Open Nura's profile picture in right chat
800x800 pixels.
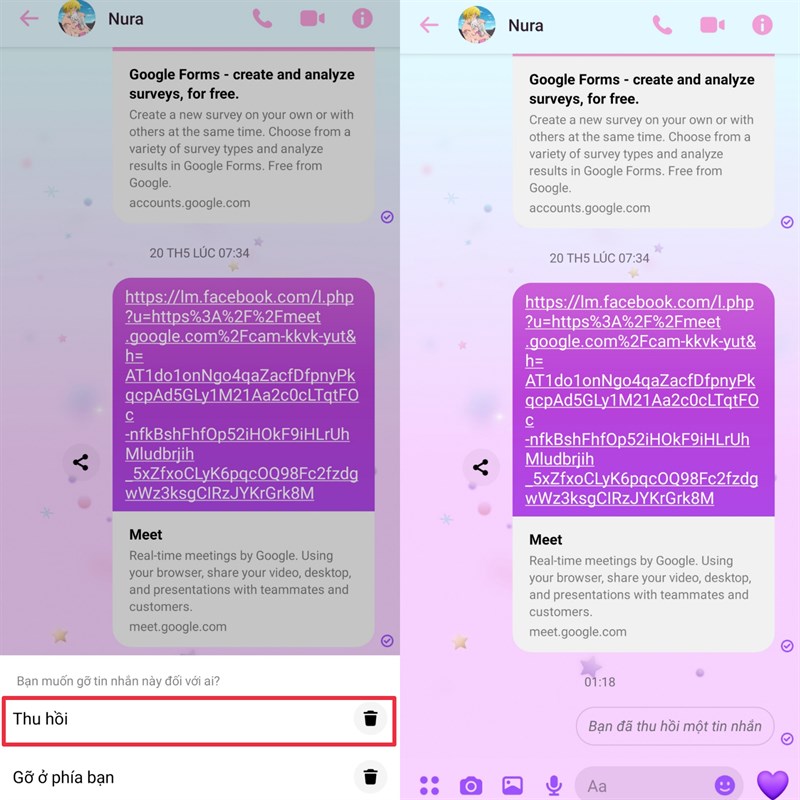coord(477,24)
